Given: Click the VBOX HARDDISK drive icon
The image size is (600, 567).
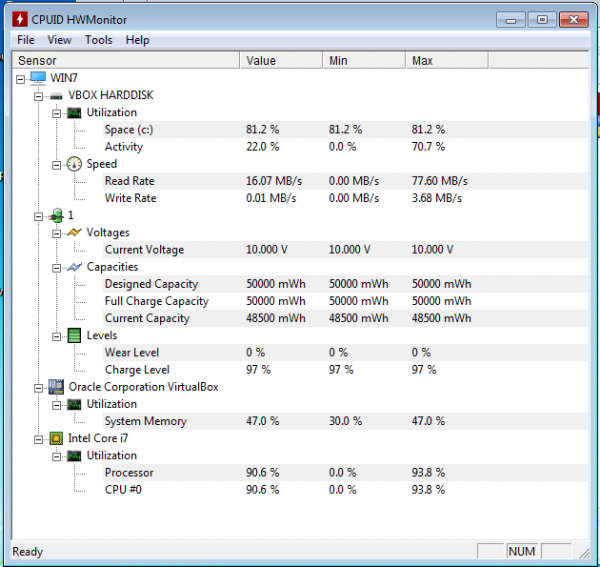Looking at the screenshot, I should pyautogui.click(x=56, y=95).
